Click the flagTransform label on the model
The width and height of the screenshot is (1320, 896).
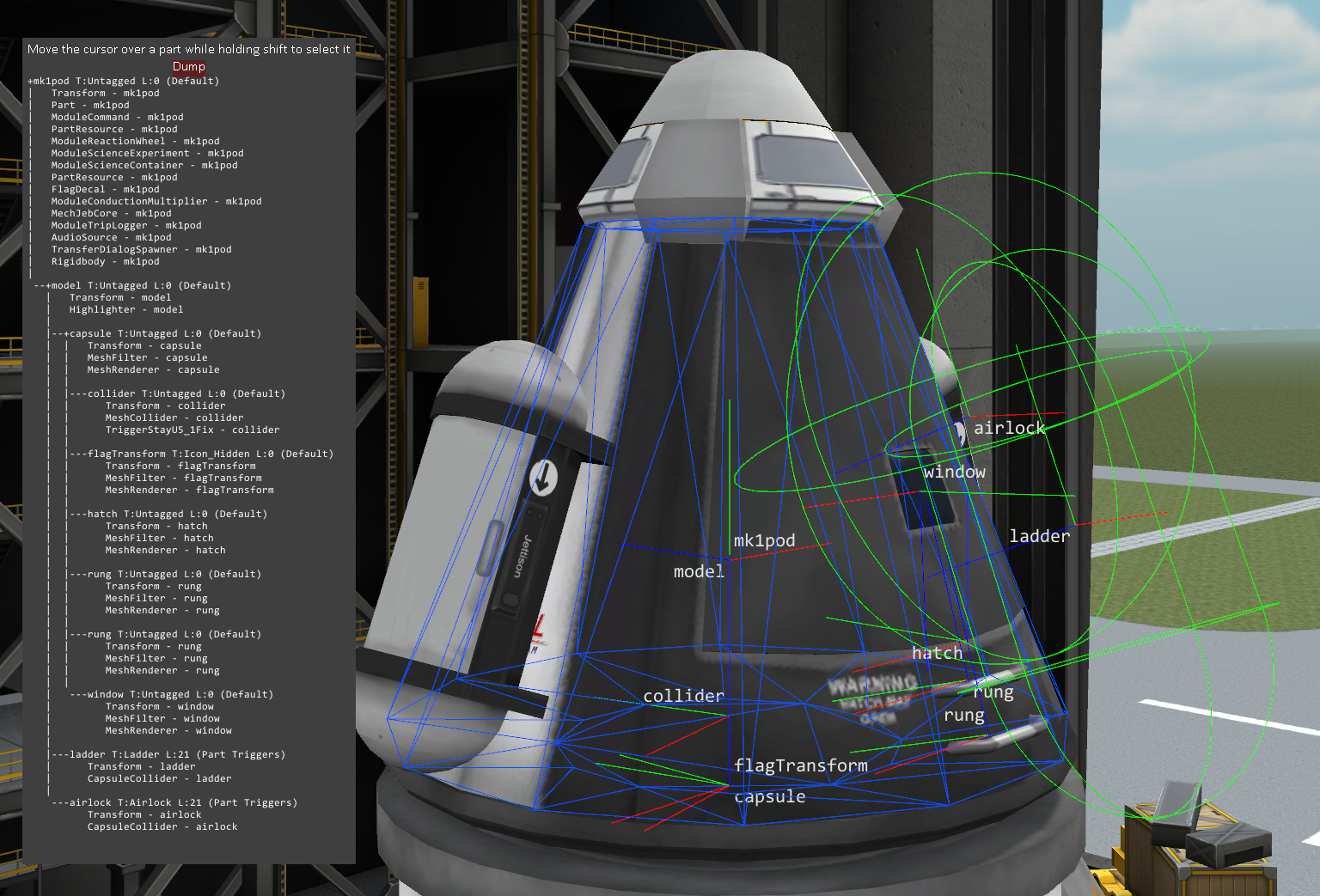(800, 765)
